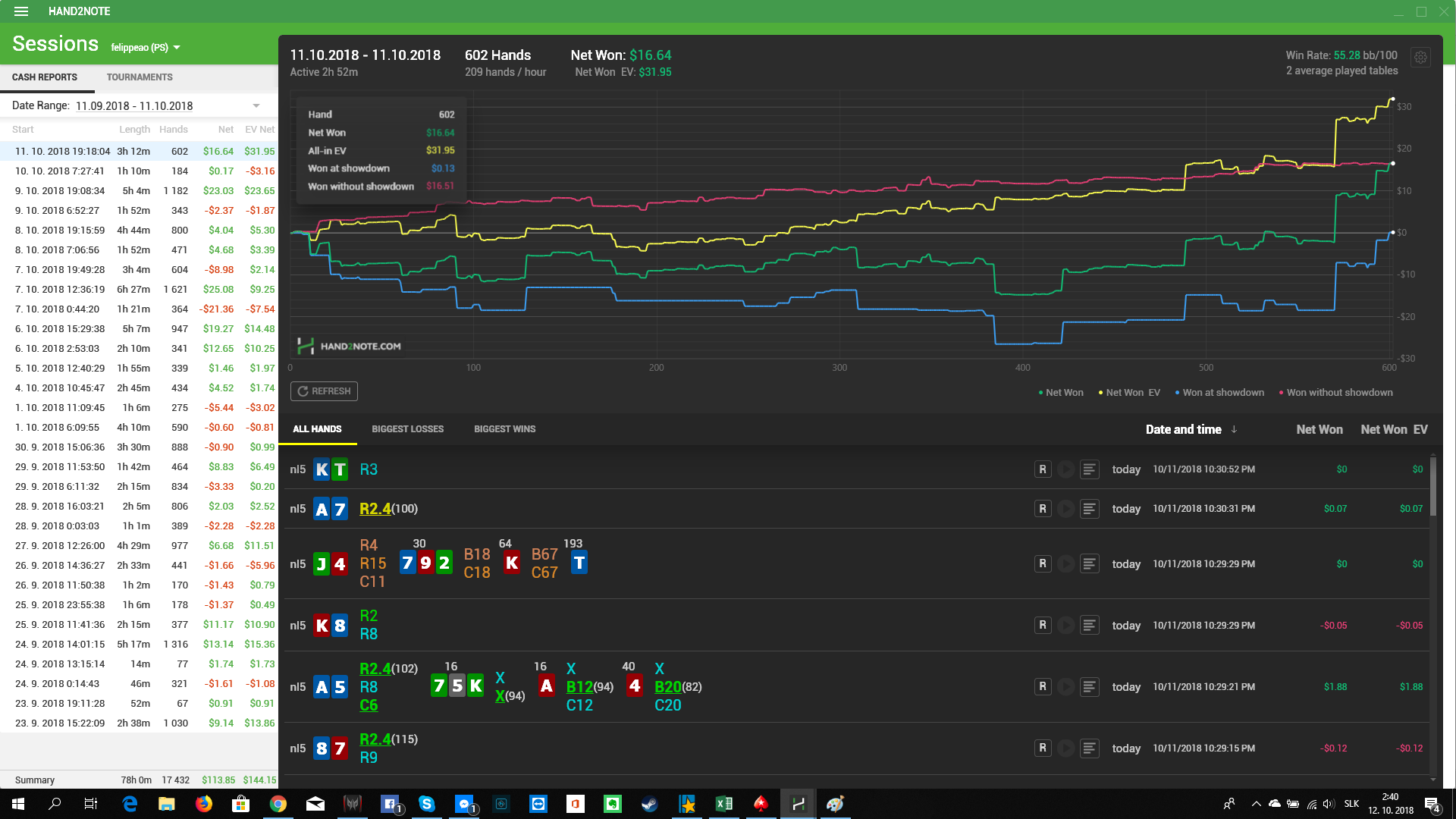Show hidden system tray icons
The height and width of the screenshot is (819, 1456).
click(1257, 804)
